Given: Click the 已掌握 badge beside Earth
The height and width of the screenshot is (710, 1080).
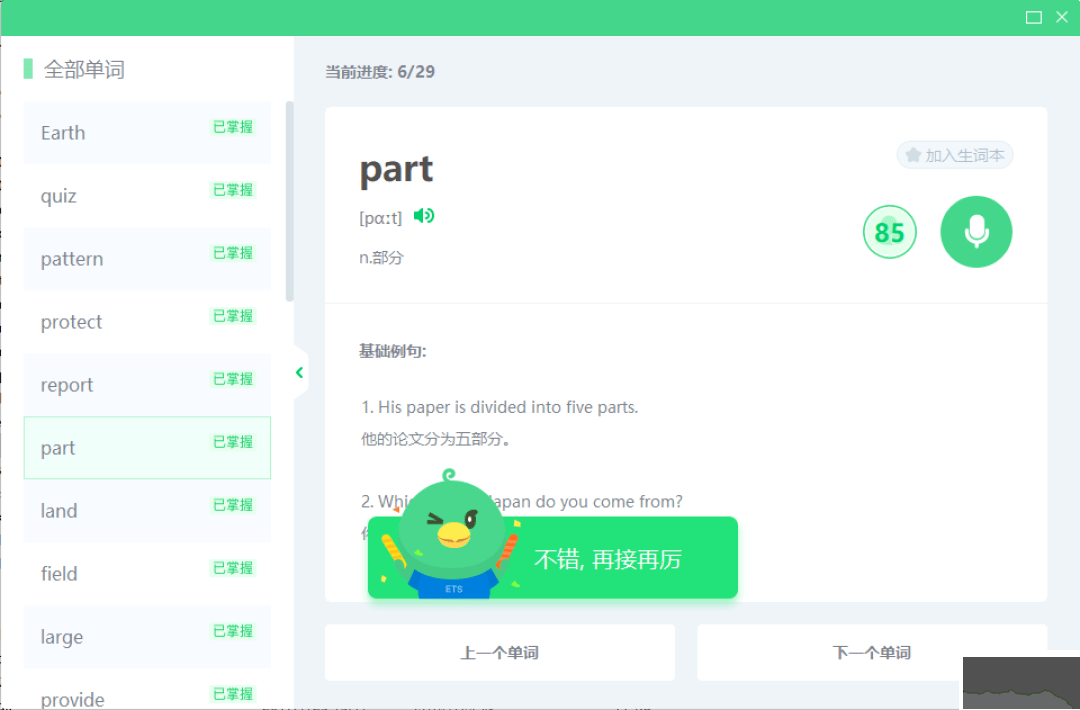Looking at the screenshot, I should pyautogui.click(x=233, y=128).
